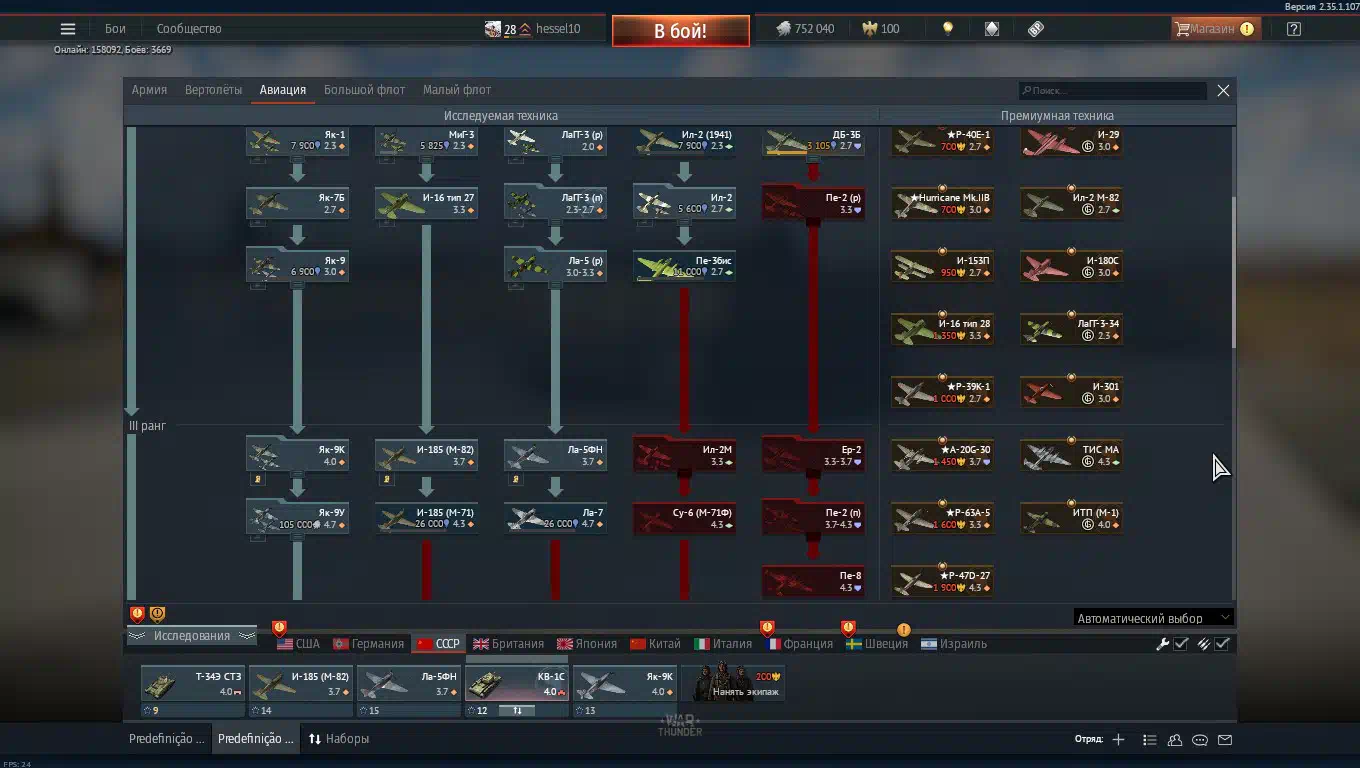Image resolution: width=1360 pixels, height=768 pixels.
Task: Switch nation to Швеция
Action: coord(877,644)
